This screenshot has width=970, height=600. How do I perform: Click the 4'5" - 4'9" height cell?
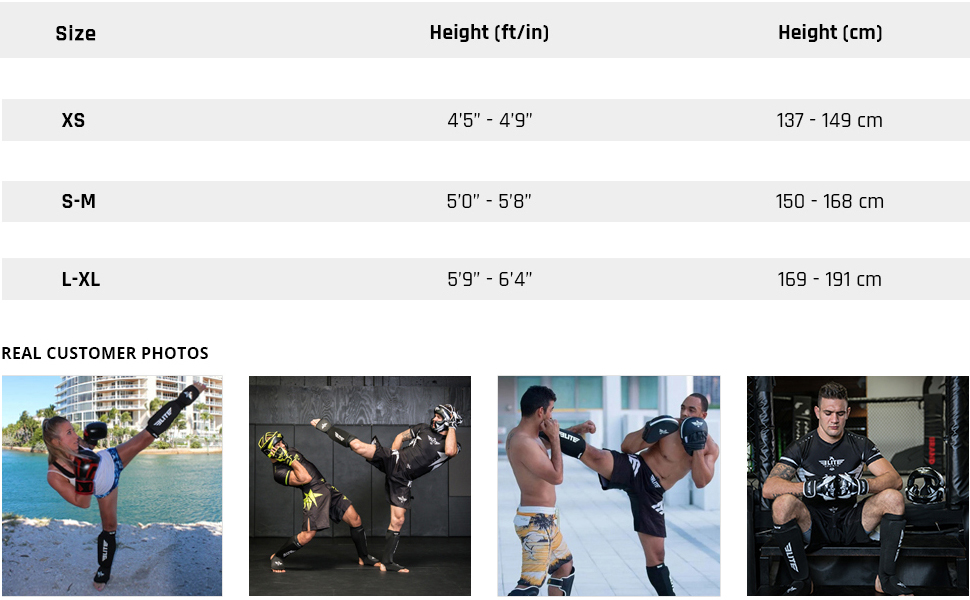click(489, 120)
